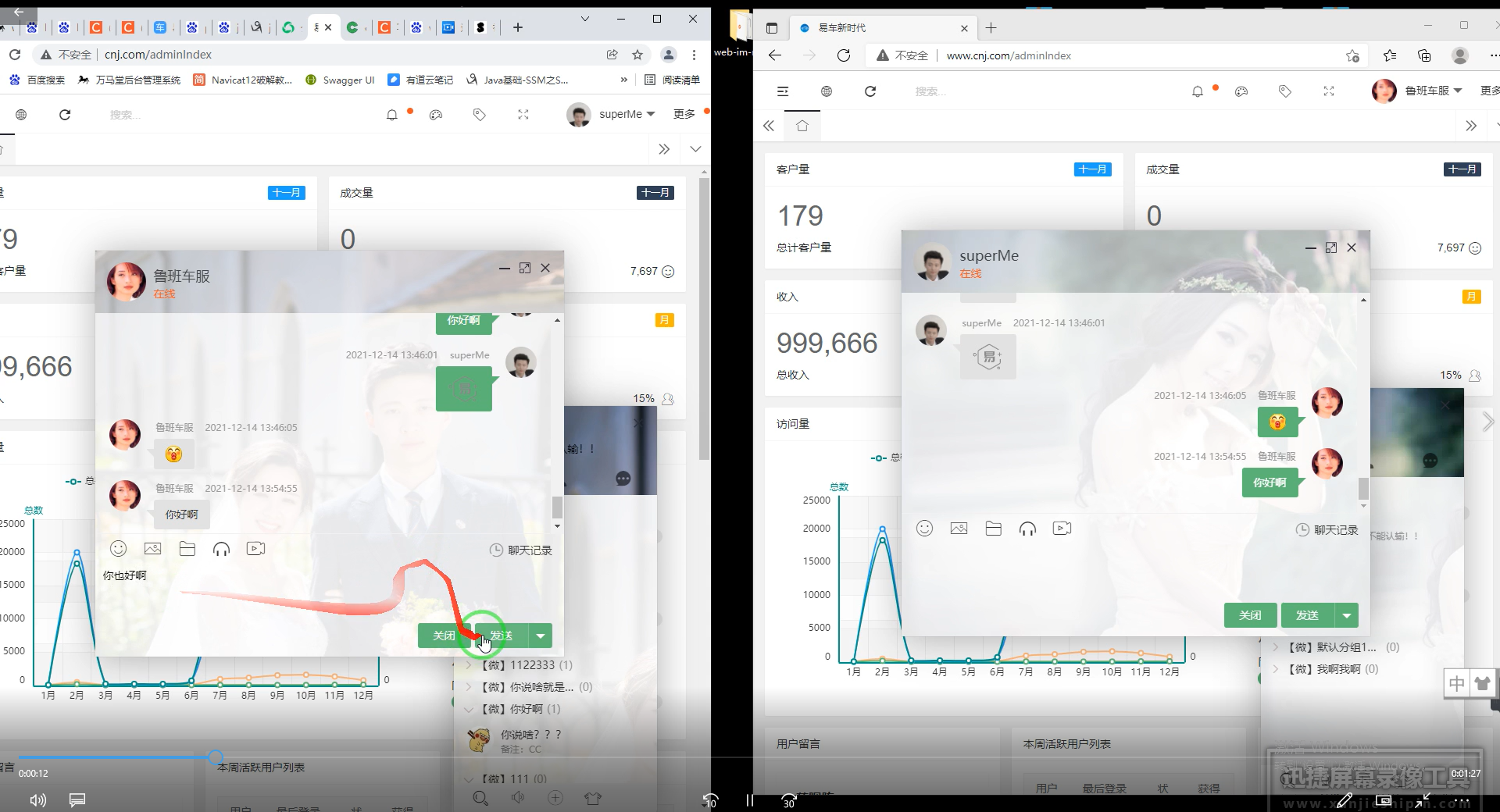The width and height of the screenshot is (1500, 812).
Task: Mute video player volume
Action: tap(37, 800)
